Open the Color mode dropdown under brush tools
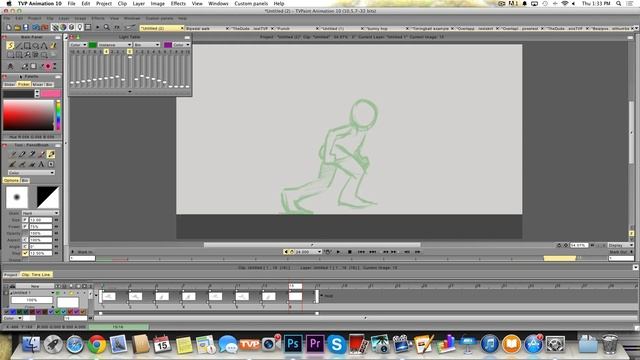 click(x=31, y=173)
